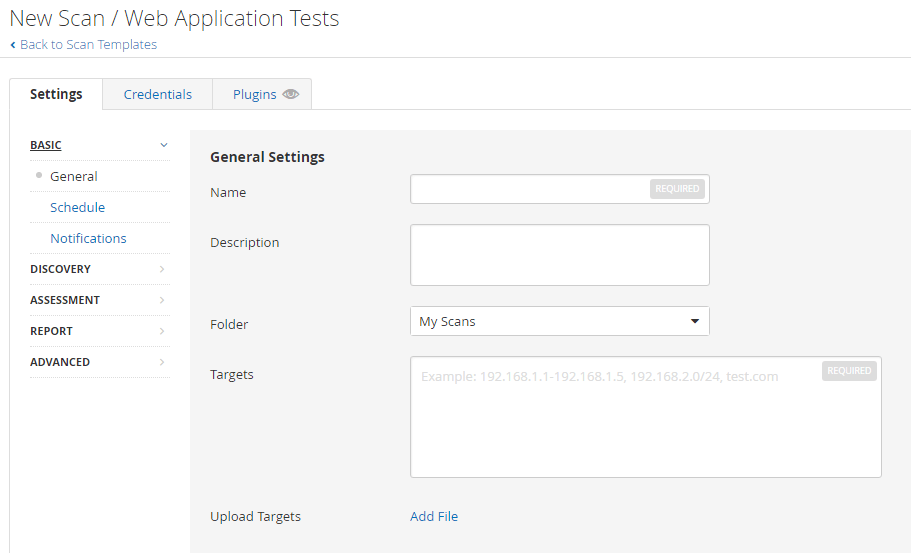Viewport: 911px width, 553px height.
Task: Expand the ASSESSMENT section chevron
Action: point(162,300)
